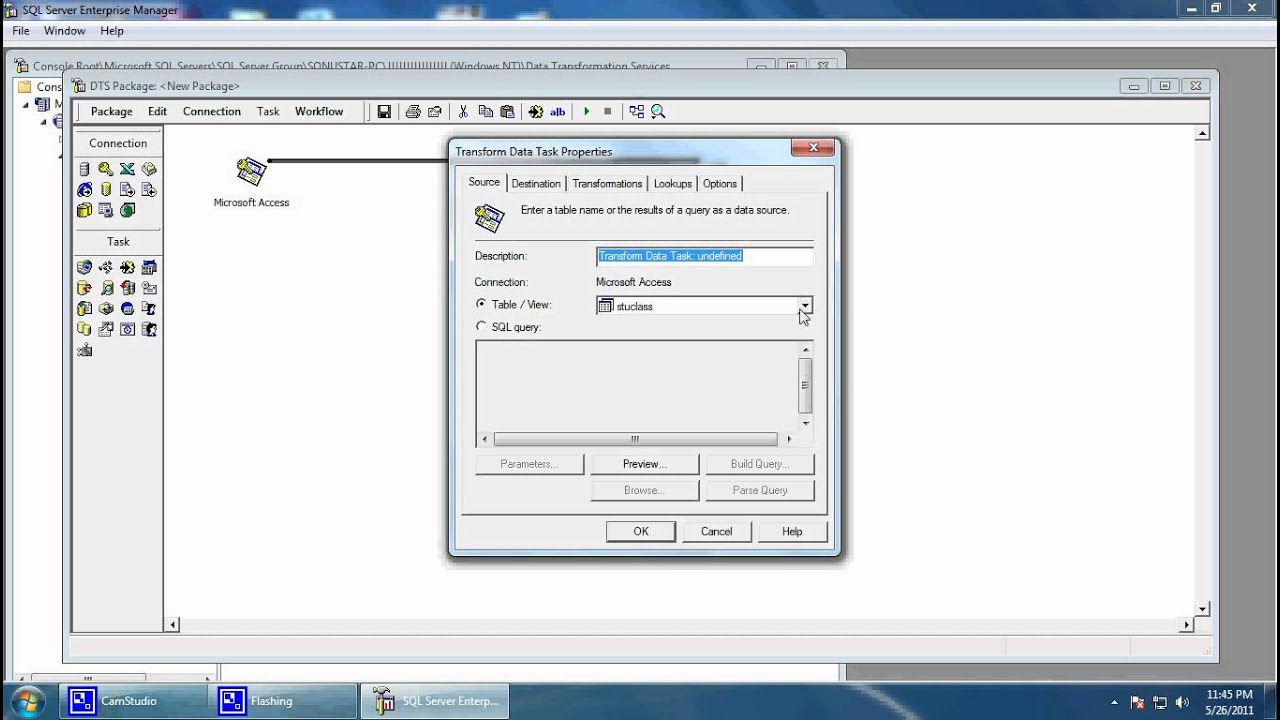Open the Transformations tab
This screenshot has width=1280, height=720.
coord(607,183)
